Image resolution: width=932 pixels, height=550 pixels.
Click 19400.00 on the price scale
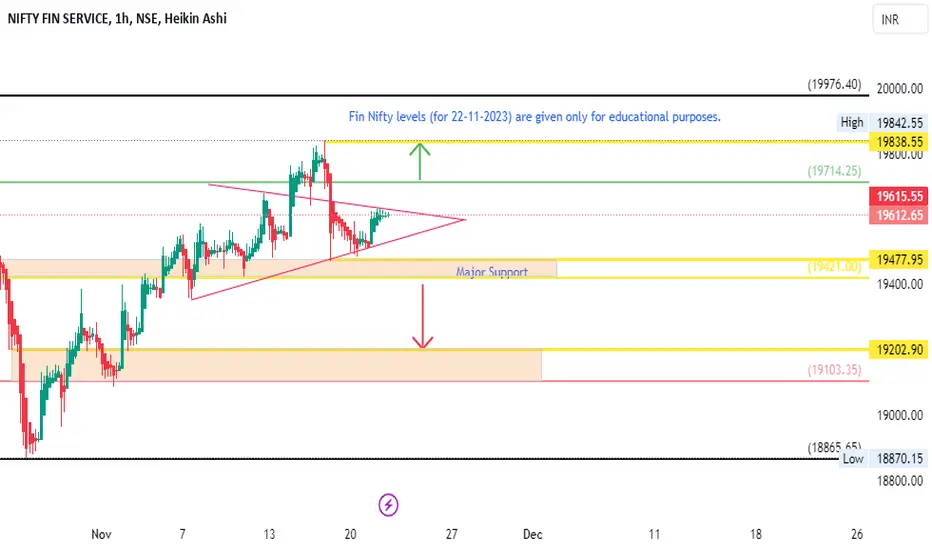point(899,284)
